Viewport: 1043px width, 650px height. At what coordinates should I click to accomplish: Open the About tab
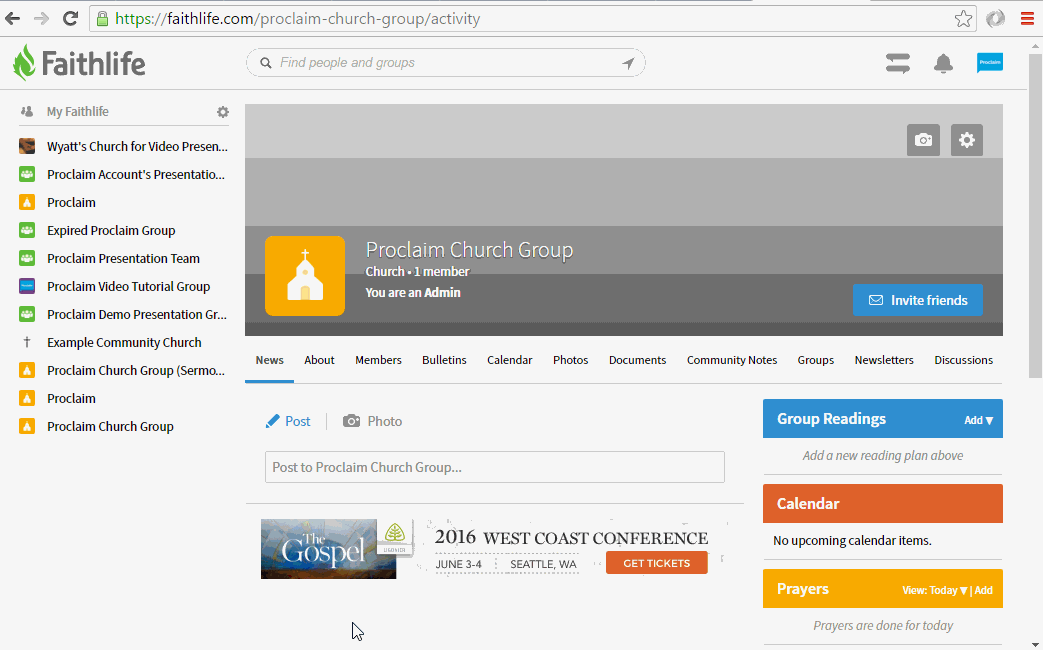click(x=319, y=360)
